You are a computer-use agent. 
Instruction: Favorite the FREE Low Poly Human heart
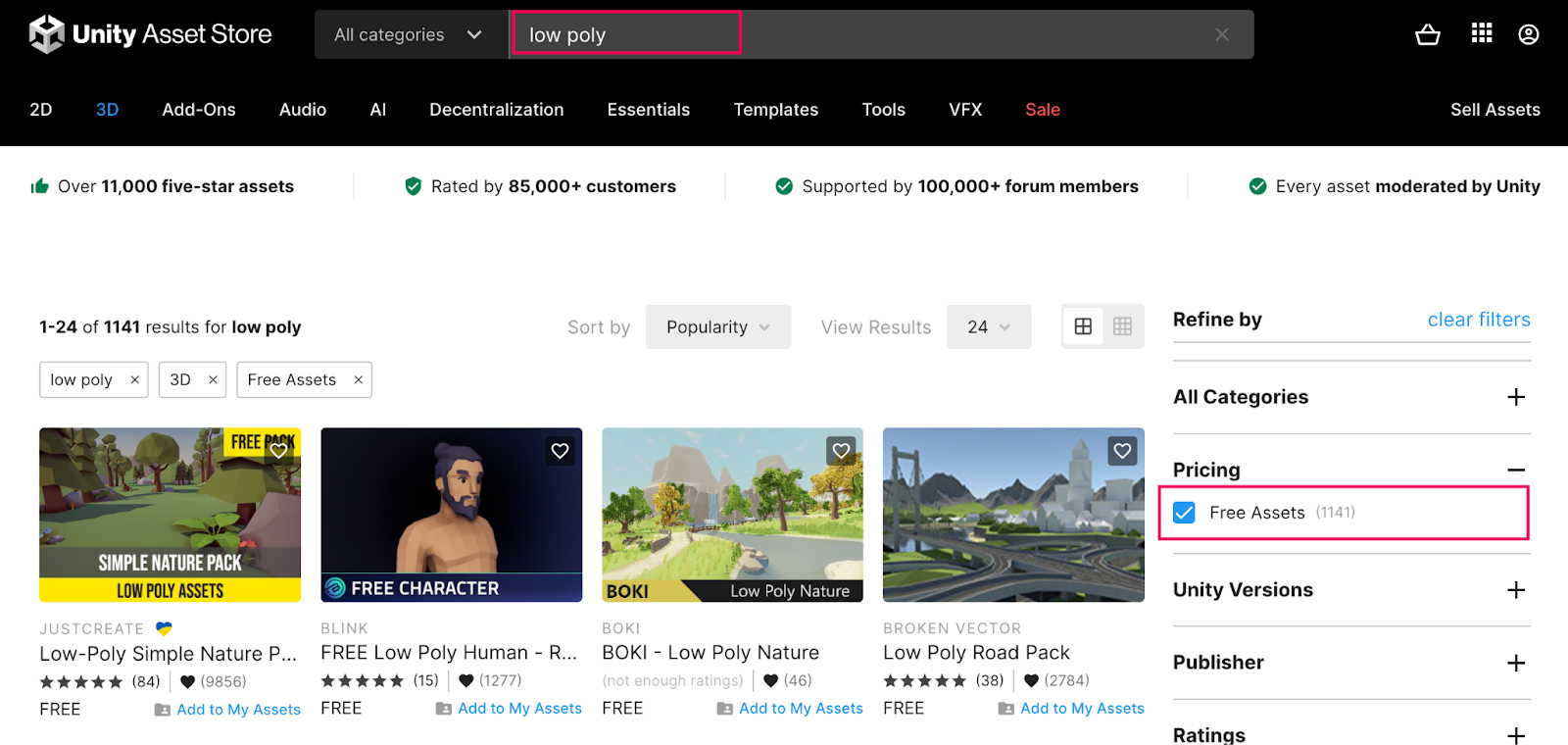point(560,451)
